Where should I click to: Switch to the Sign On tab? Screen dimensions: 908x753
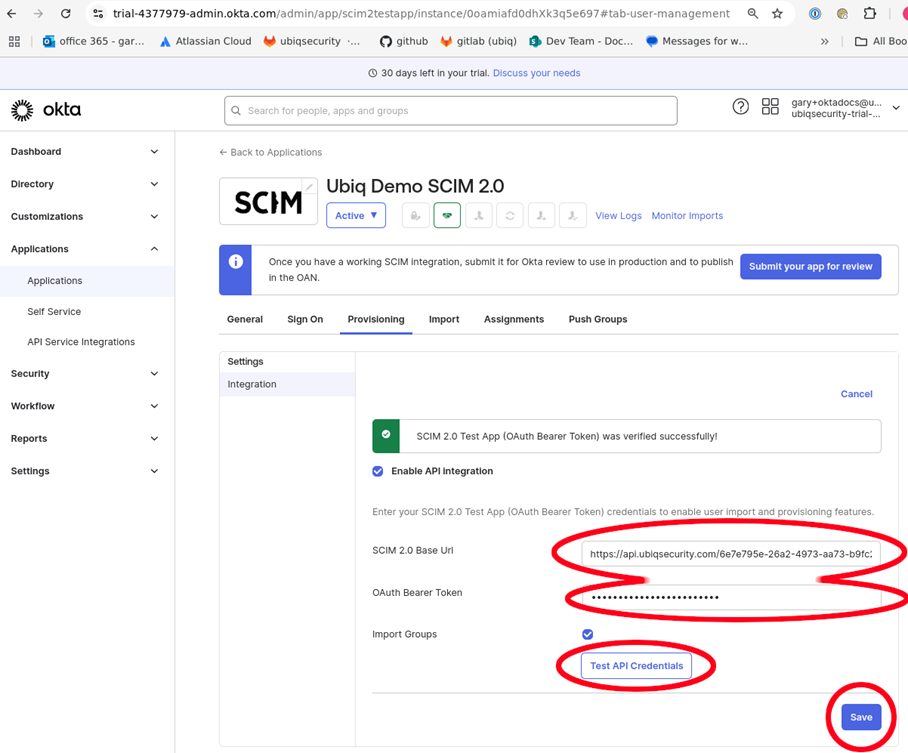[x=305, y=319]
